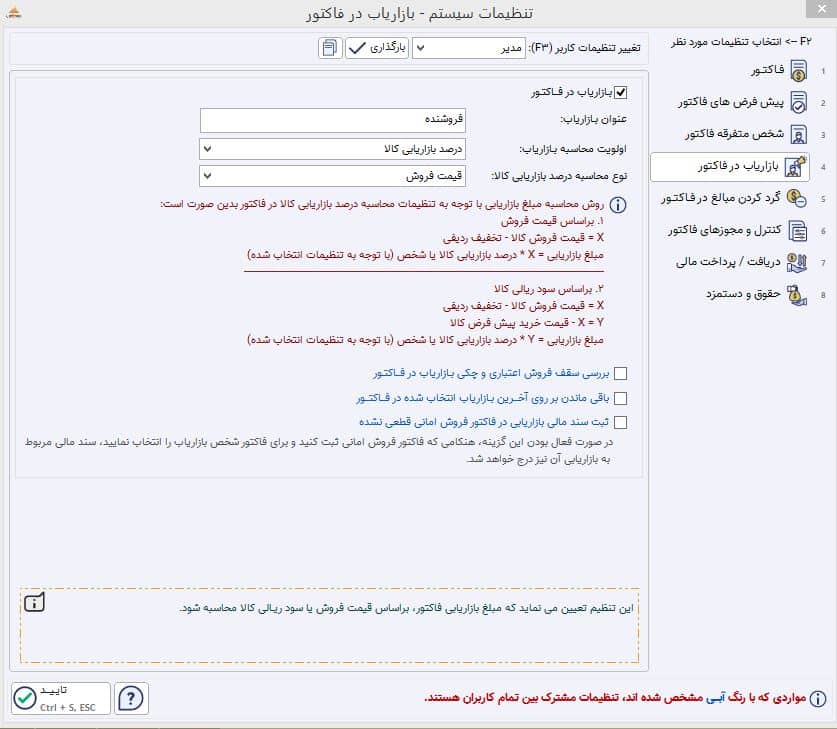The height and width of the screenshot is (729, 837).
Task: Select بازاریاب در فاکتور sidebar tab
Action: click(729, 167)
